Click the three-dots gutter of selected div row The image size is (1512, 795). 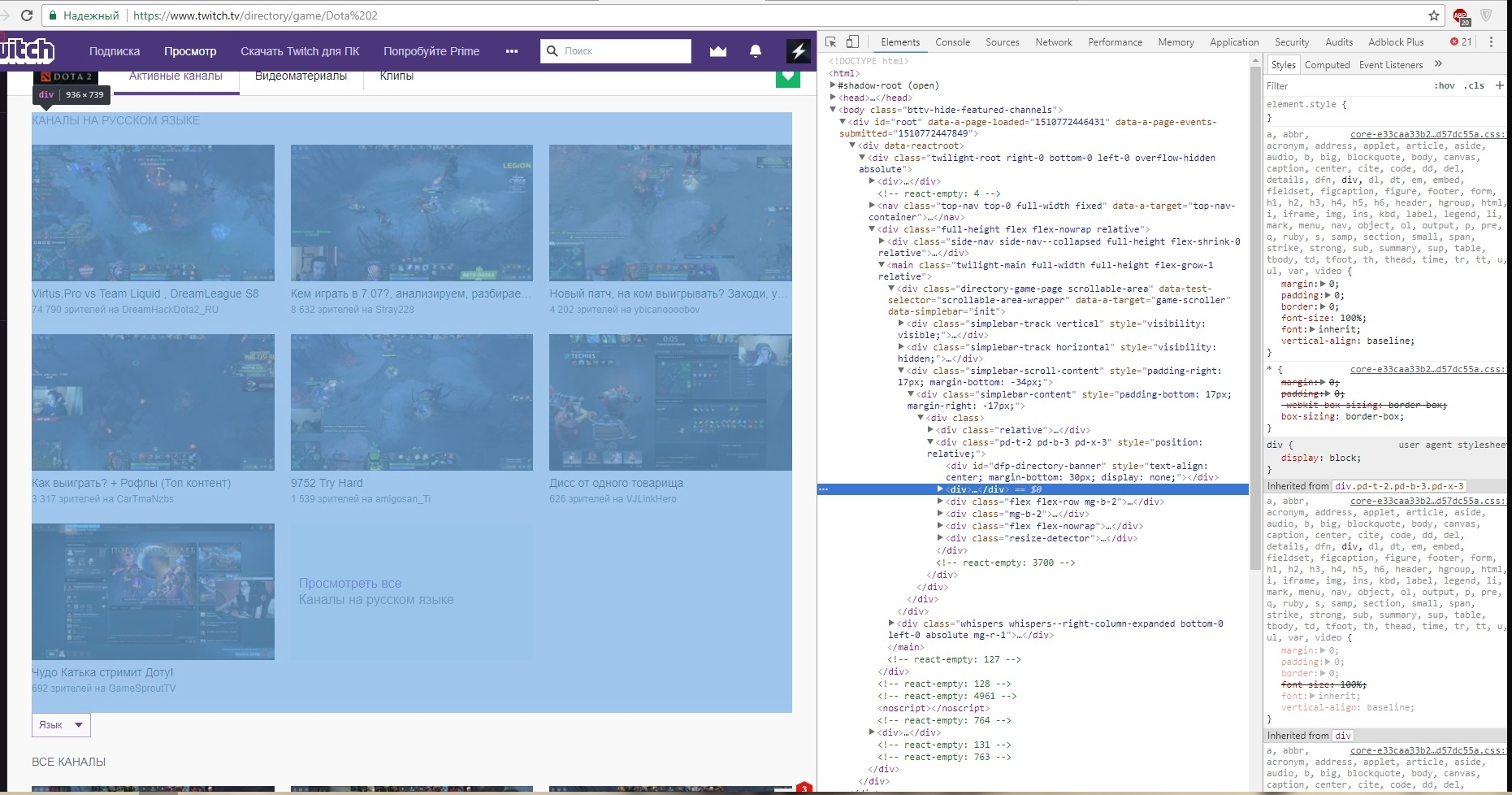point(823,489)
